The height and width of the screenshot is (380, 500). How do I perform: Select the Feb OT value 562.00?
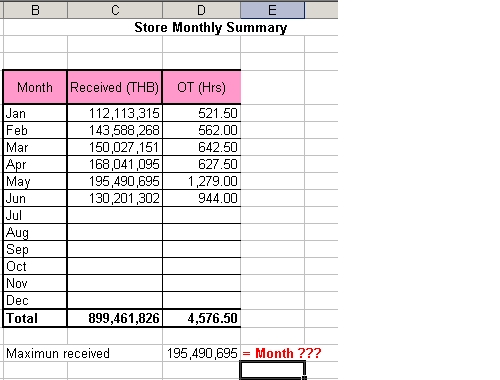(x=201, y=130)
